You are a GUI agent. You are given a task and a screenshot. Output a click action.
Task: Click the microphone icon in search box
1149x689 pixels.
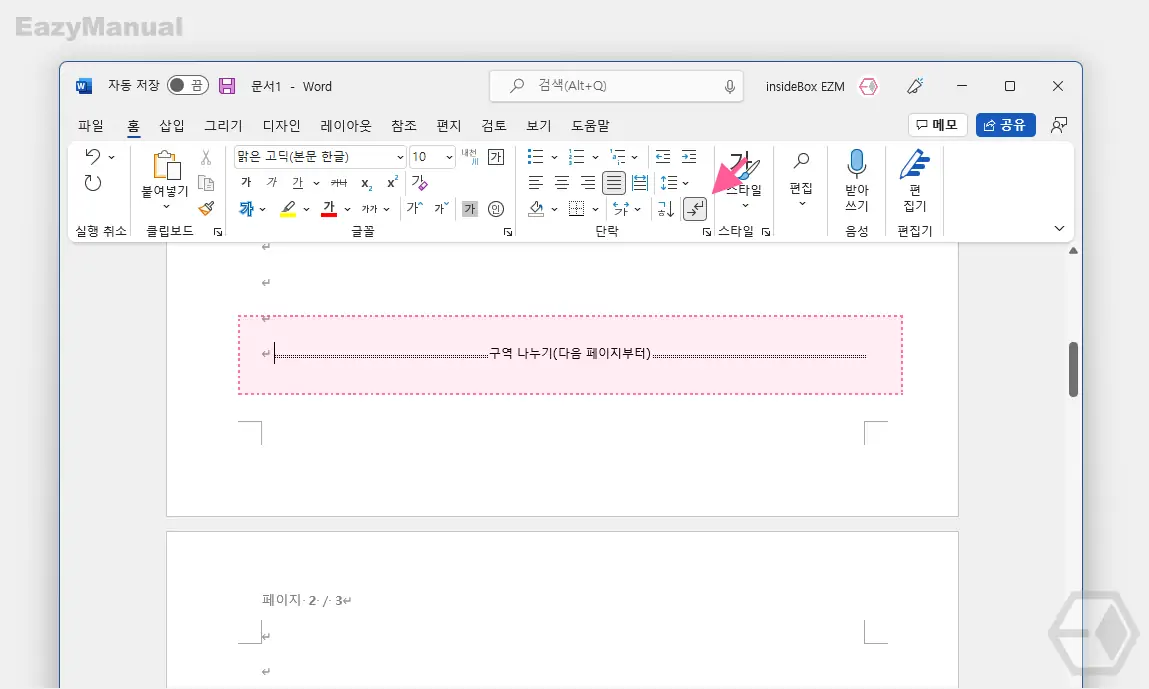click(730, 86)
